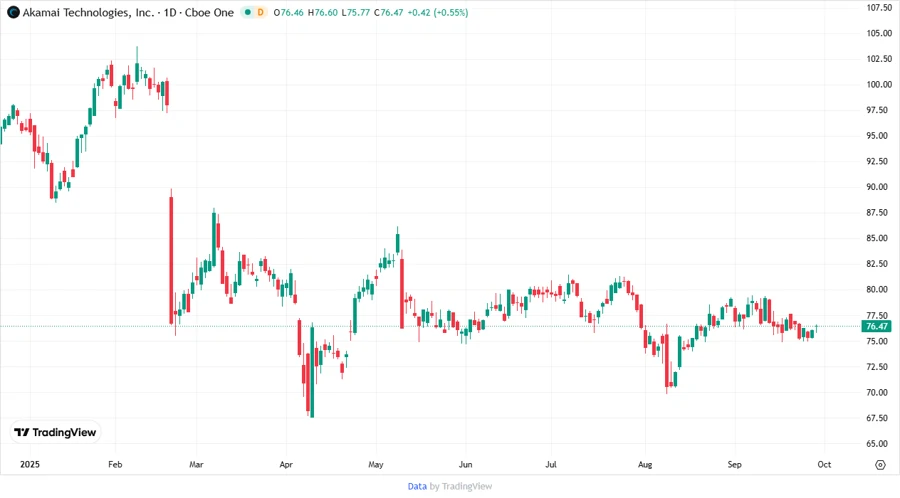Image resolution: width=900 pixels, height=498 pixels.
Task: Click the Mar label on time axis
Action: click(196, 465)
